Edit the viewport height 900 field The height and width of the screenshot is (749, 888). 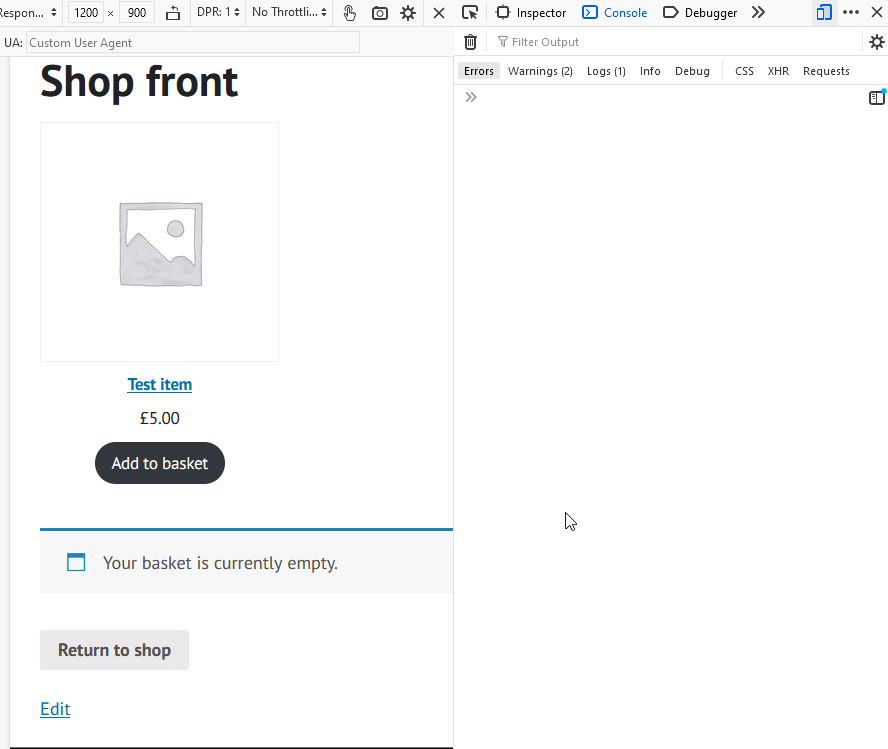pyautogui.click(x=137, y=12)
